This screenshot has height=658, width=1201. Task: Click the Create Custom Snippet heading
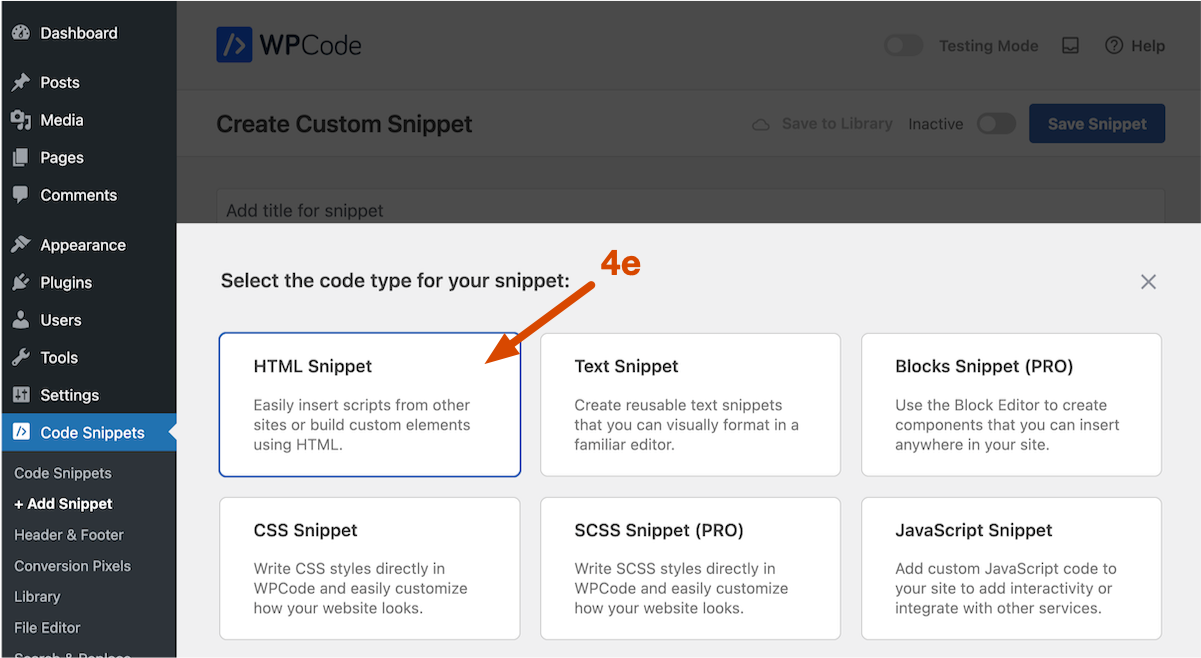click(344, 124)
